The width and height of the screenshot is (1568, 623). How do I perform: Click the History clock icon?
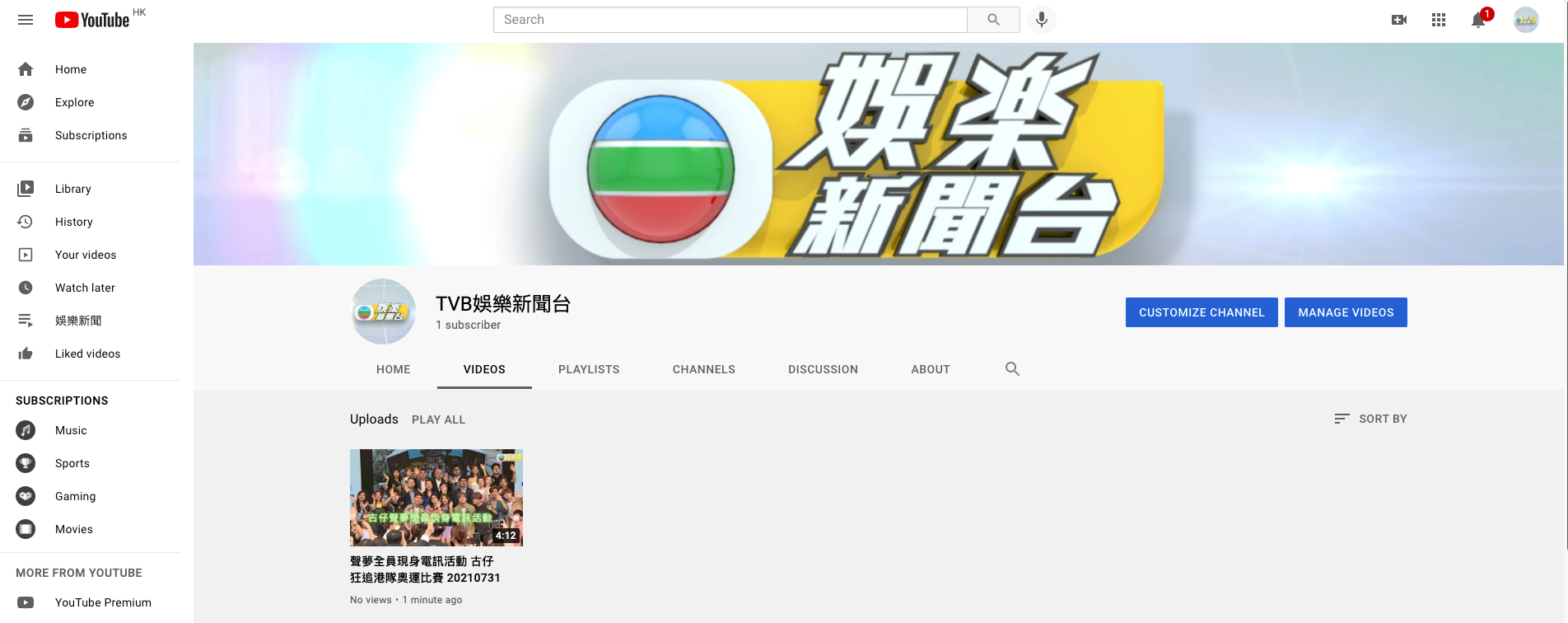26,222
